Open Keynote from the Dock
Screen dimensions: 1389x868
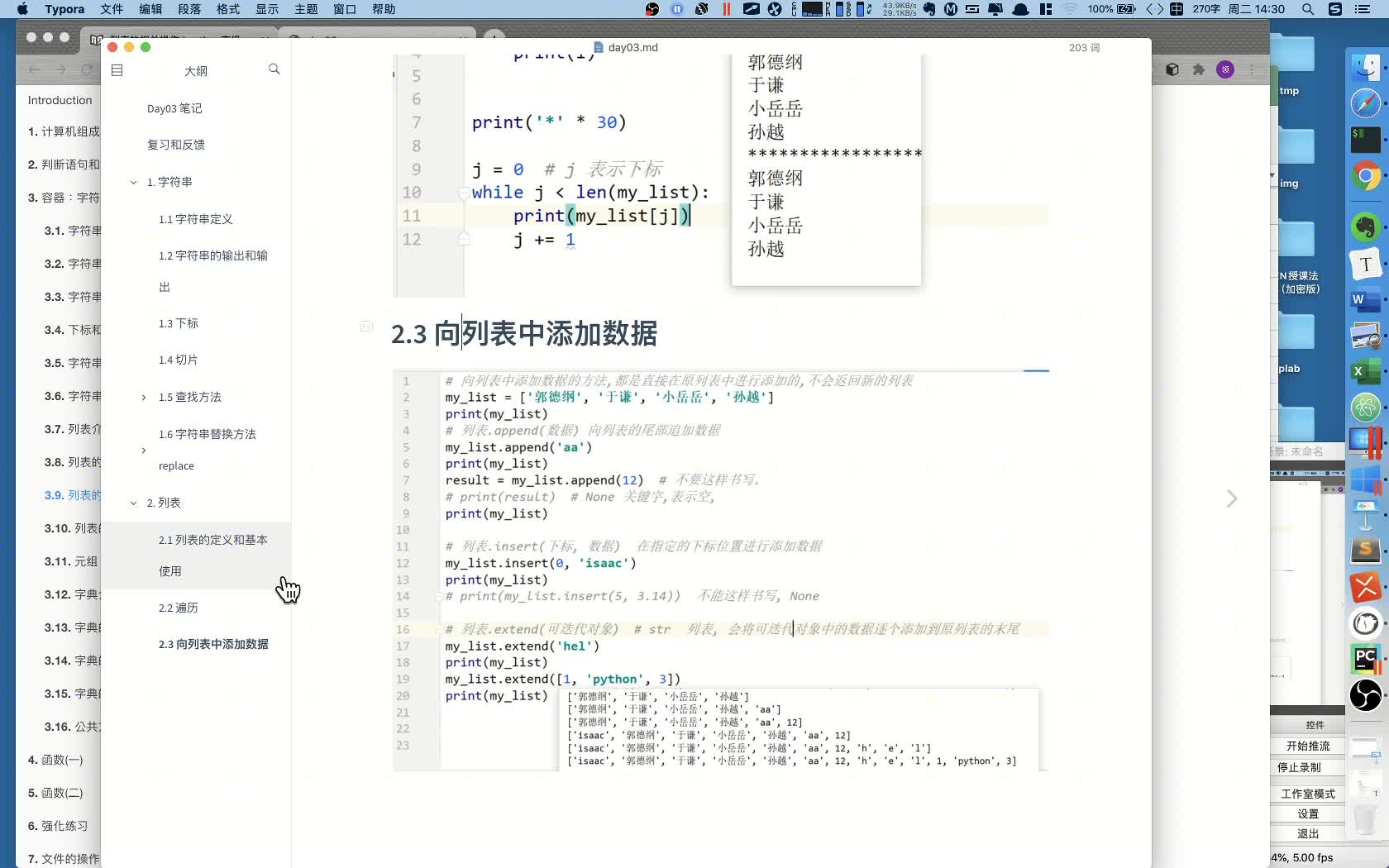coord(1366,514)
